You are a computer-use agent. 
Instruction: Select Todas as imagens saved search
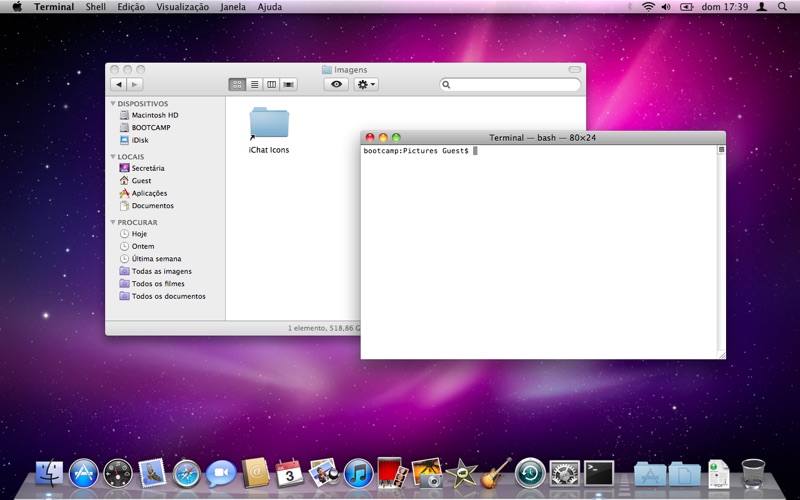(161, 271)
